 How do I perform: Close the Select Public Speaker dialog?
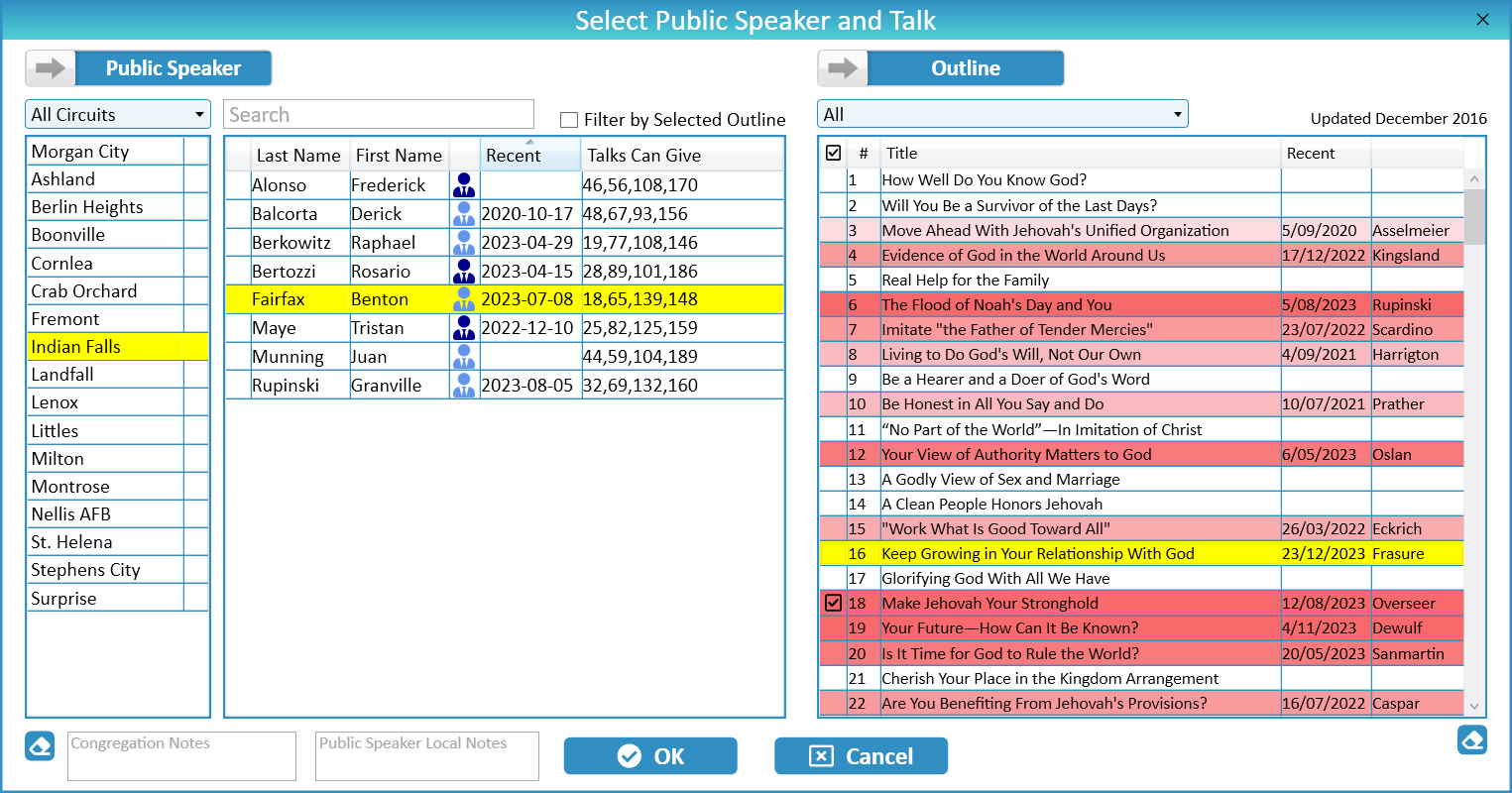[1483, 20]
